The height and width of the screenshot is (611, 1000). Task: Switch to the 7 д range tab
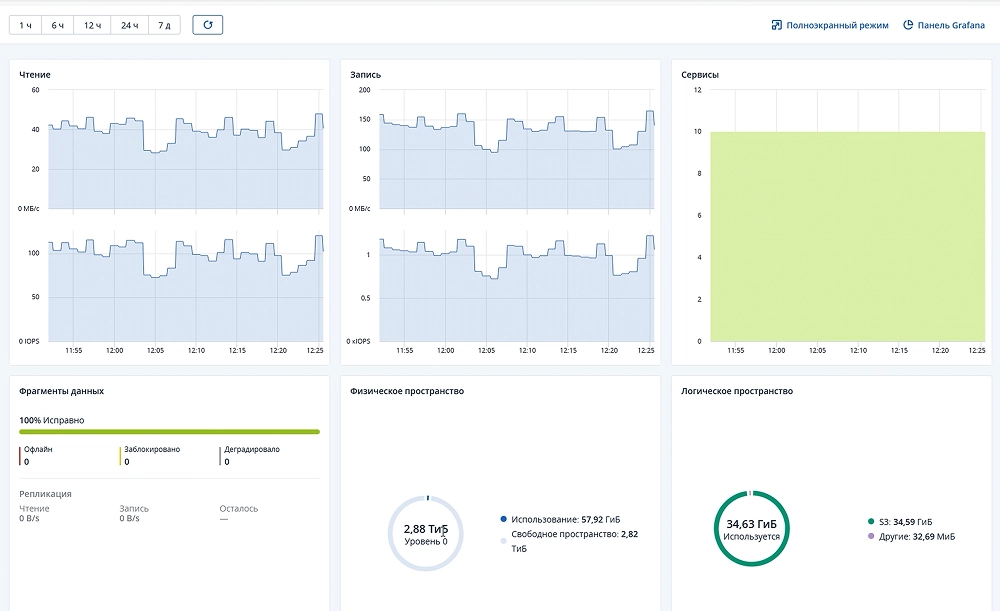tap(164, 25)
